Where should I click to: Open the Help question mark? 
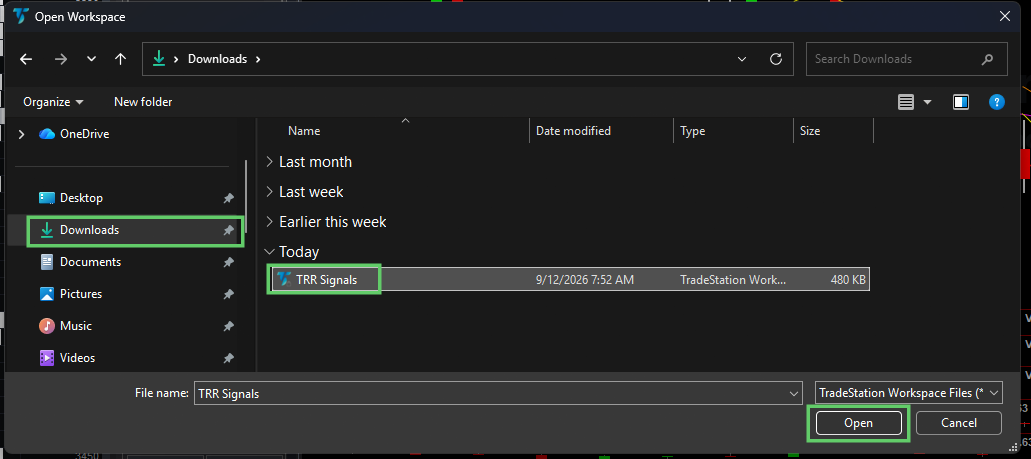[997, 102]
